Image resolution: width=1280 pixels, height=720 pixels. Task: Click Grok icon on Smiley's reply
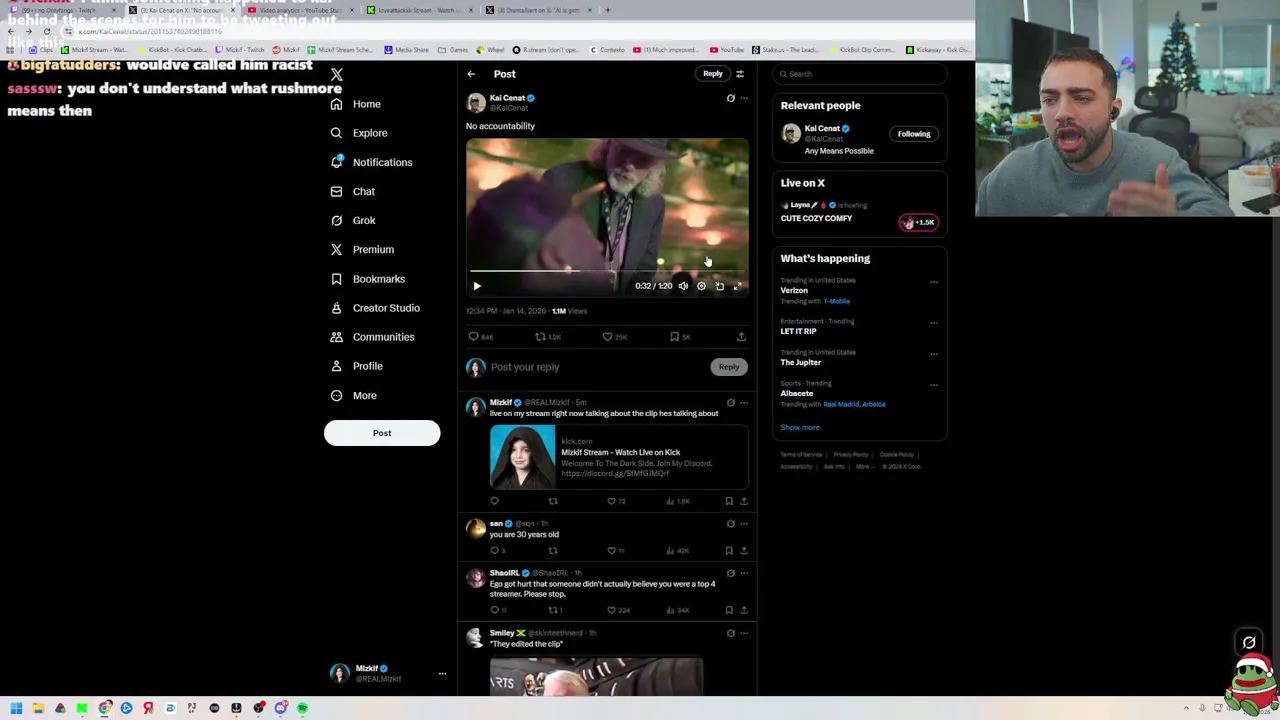(730, 633)
